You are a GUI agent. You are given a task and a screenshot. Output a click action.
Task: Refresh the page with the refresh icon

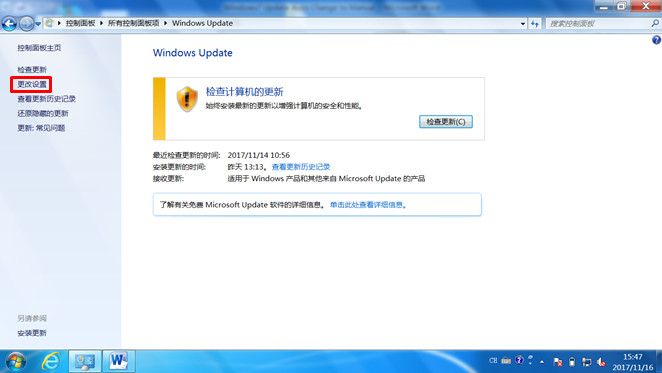point(535,24)
